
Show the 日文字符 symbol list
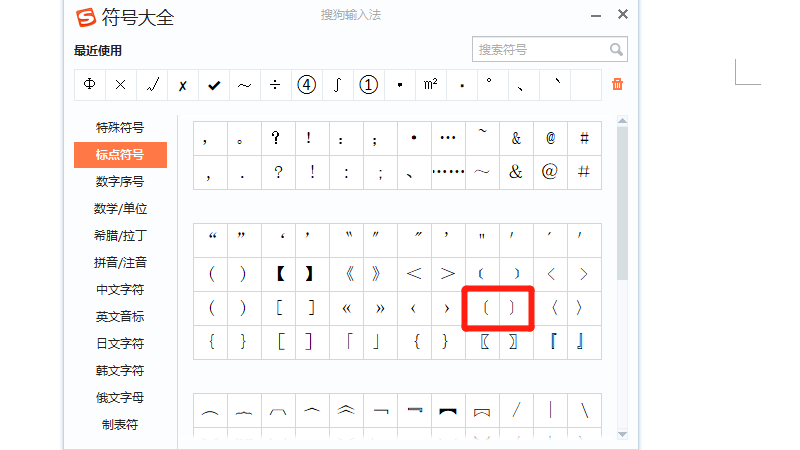pos(120,344)
